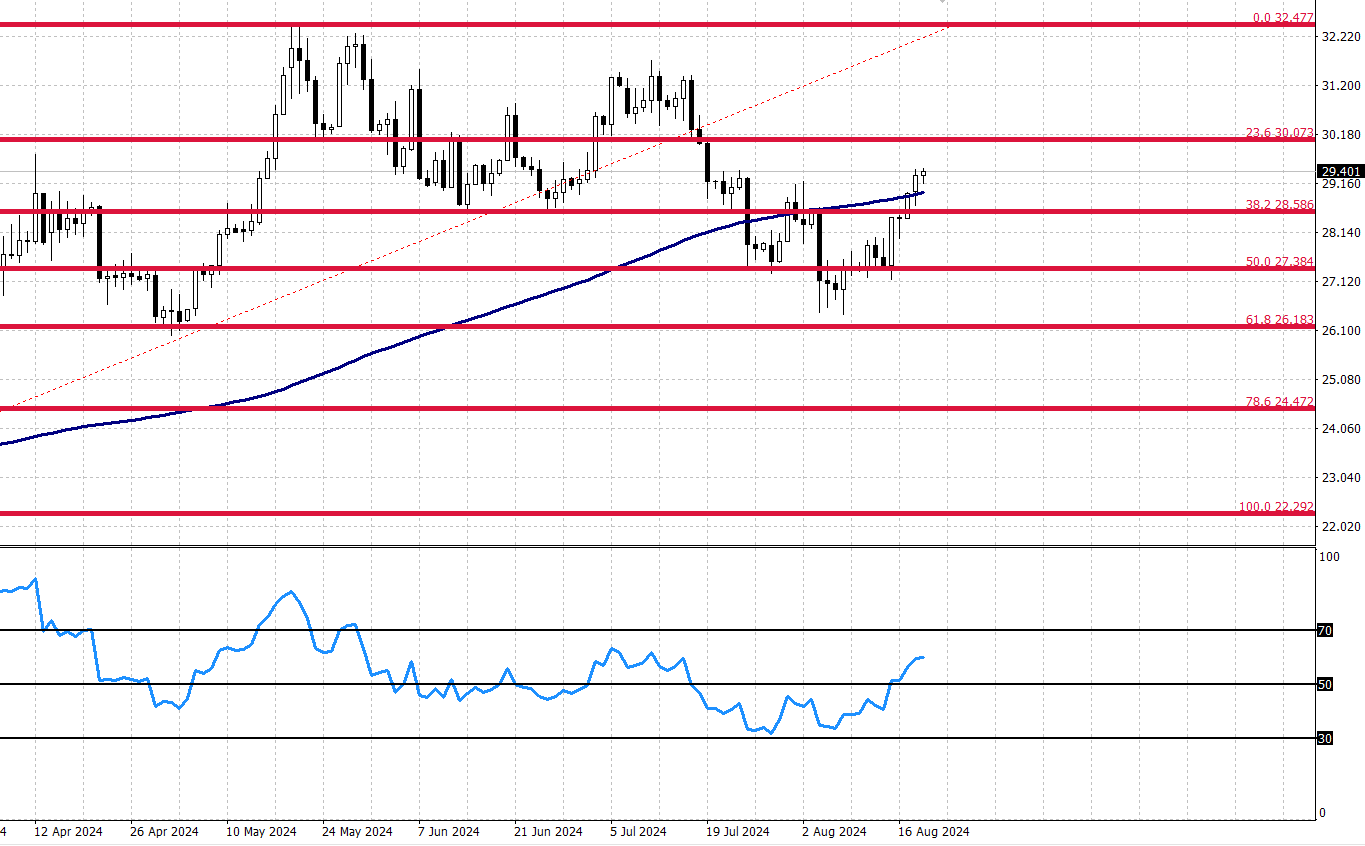The width and height of the screenshot is (1365, 846).
Task: Select the 38.2 28.586 Fibonacci label
Action: pos(1279,204)
